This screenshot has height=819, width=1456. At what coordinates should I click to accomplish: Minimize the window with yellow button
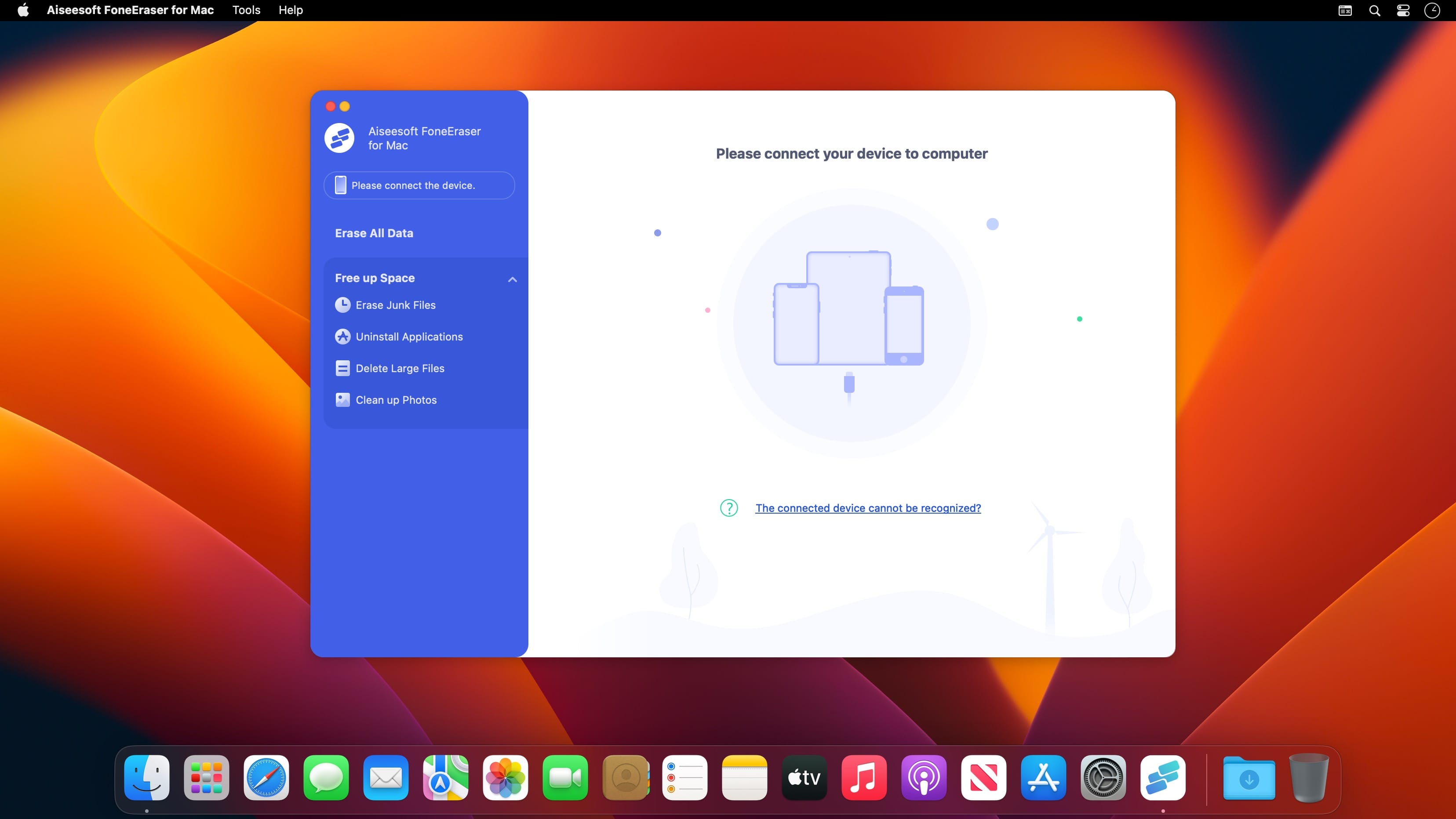click(345, 106)
